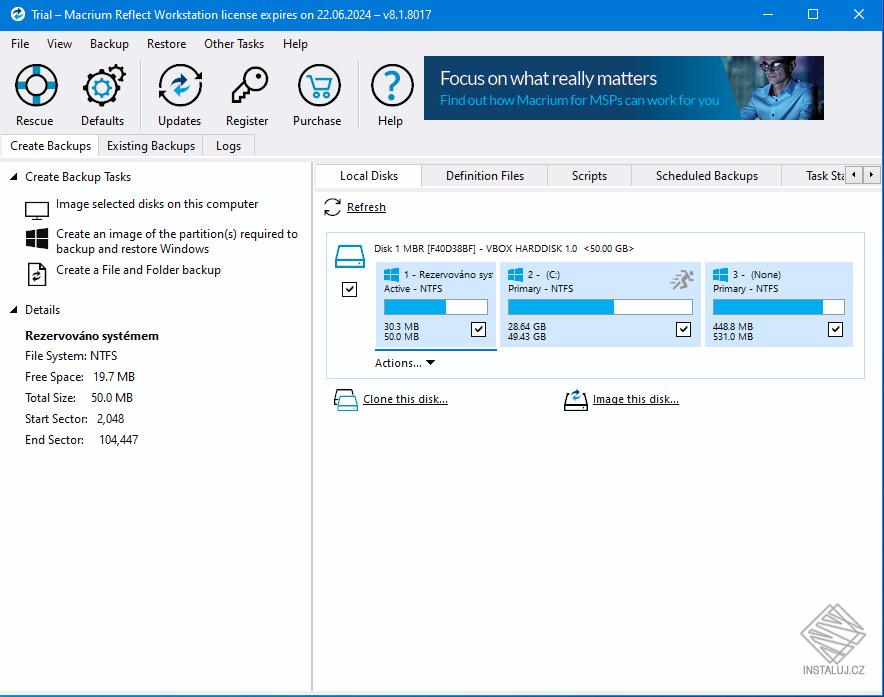This screenshot has width=884, height=697.
Task: Click the MSPs banner advertisement
Action: (x=625, y=88)
